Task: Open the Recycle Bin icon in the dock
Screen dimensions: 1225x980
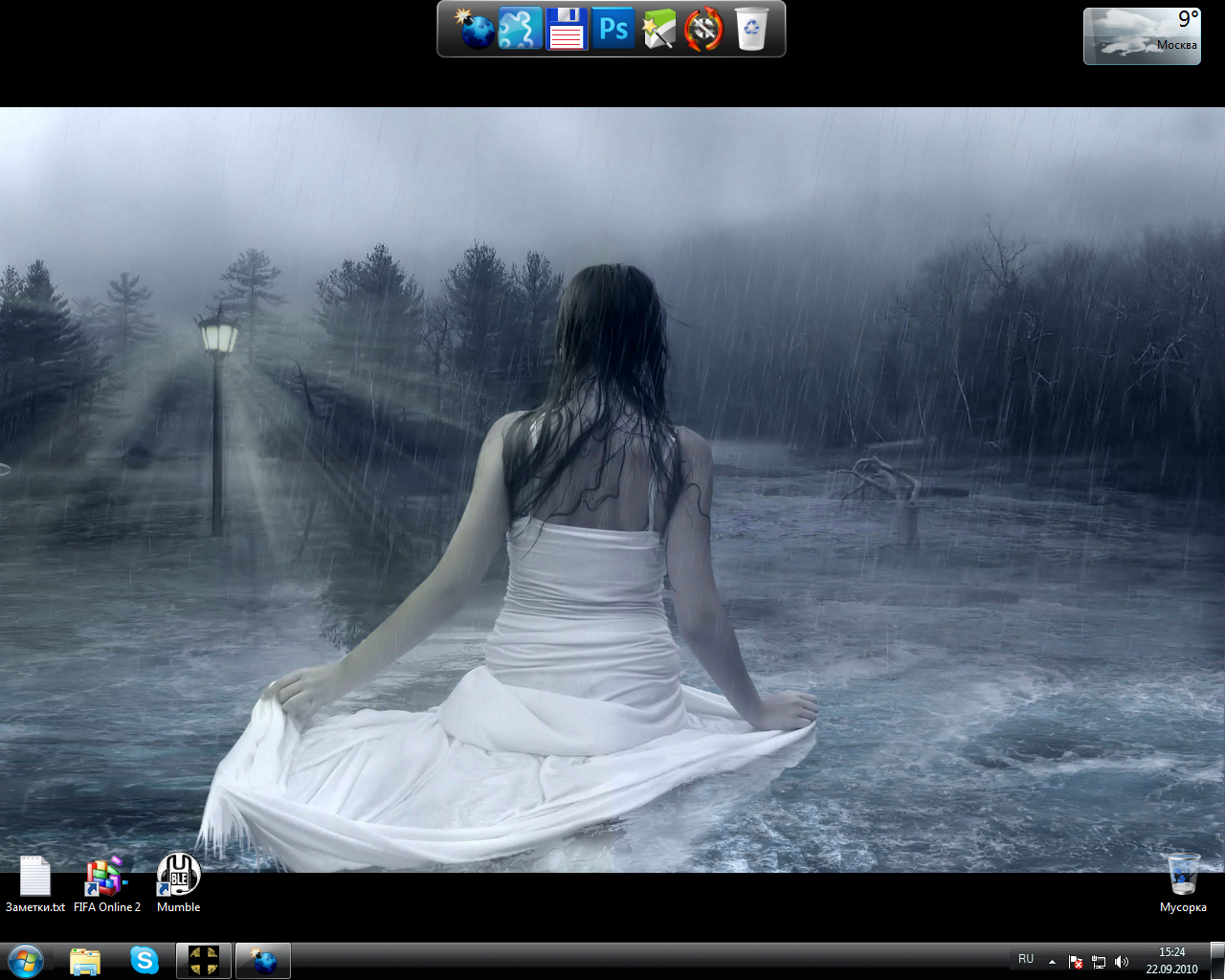Action: (751, 29)
